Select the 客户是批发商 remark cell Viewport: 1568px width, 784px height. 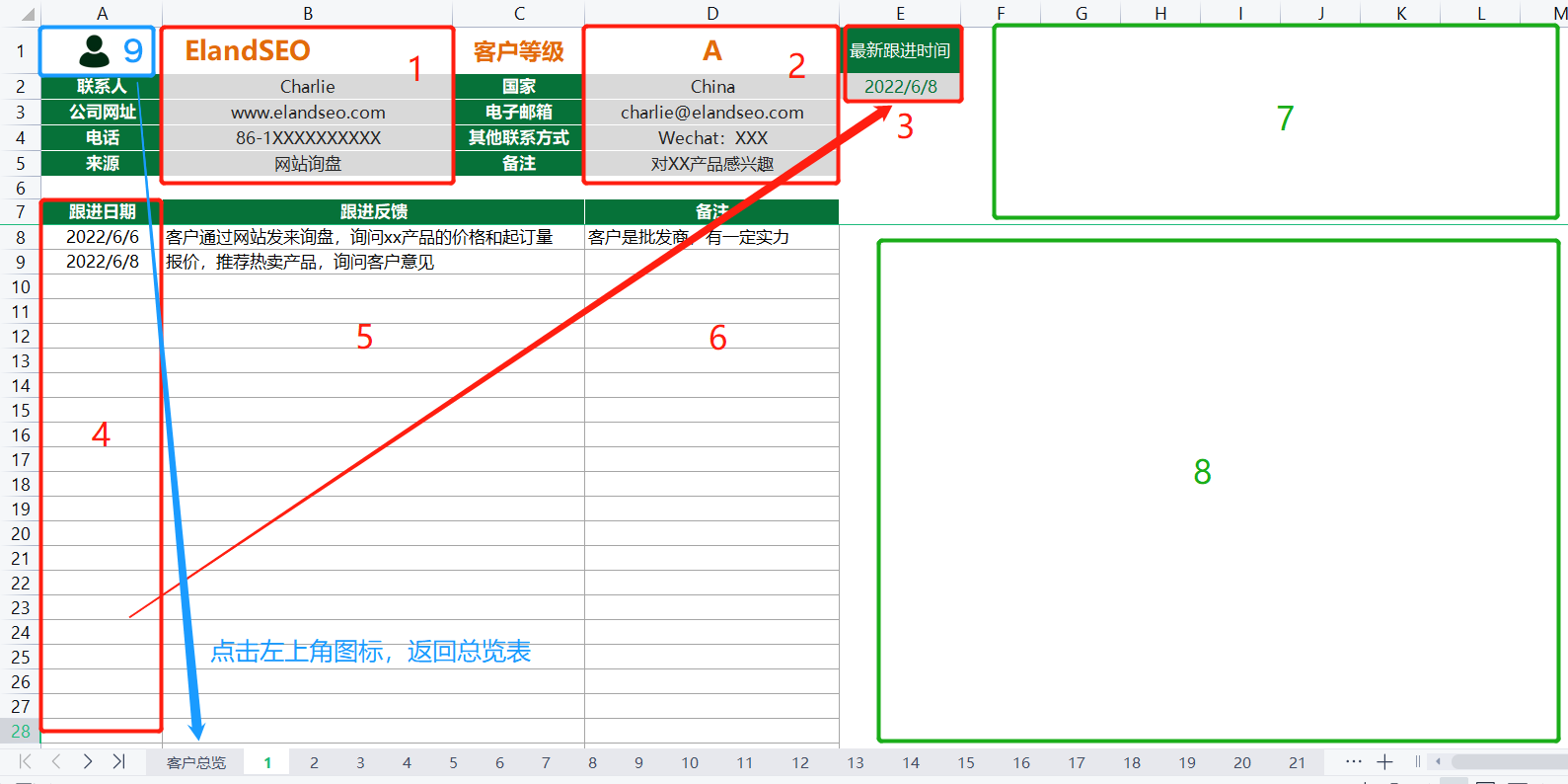coord(712,237)
